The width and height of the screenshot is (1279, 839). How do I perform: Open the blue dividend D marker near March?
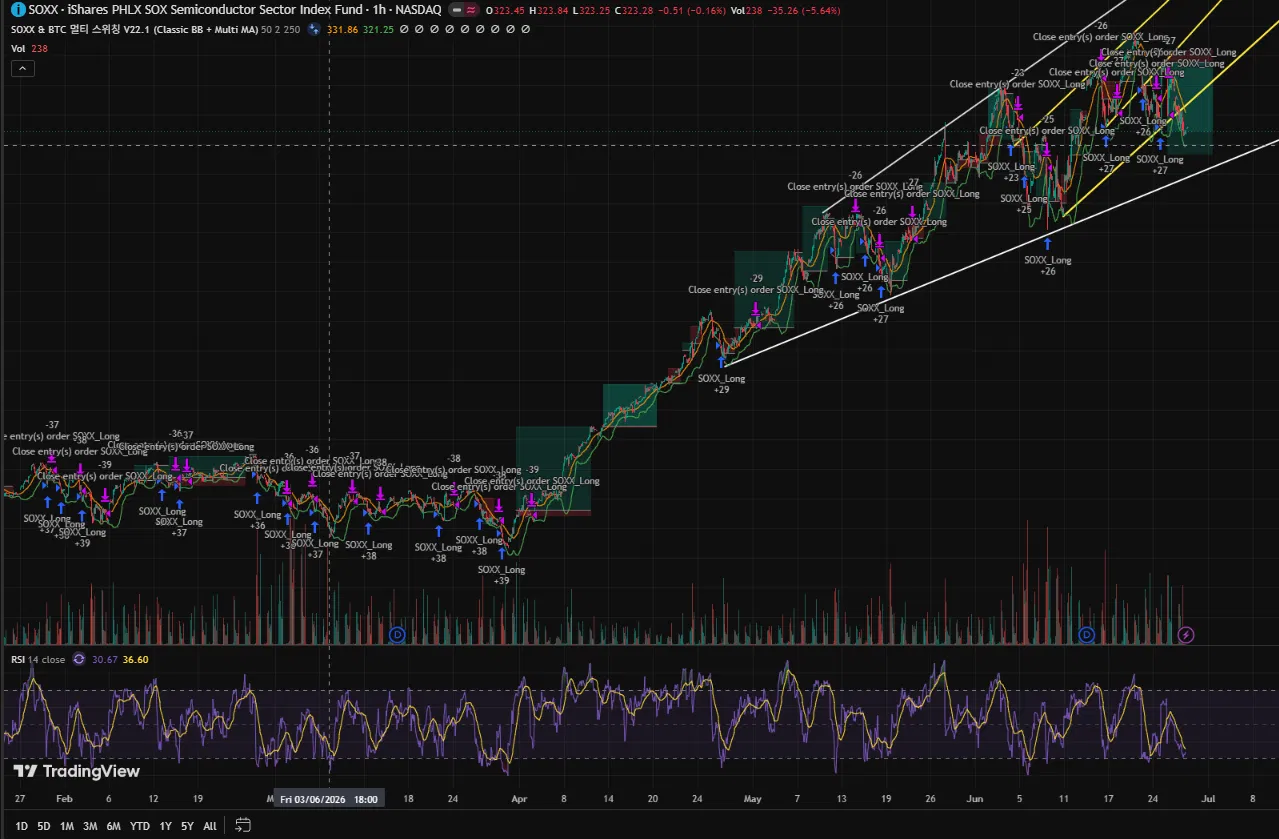[x=397, y=634]
